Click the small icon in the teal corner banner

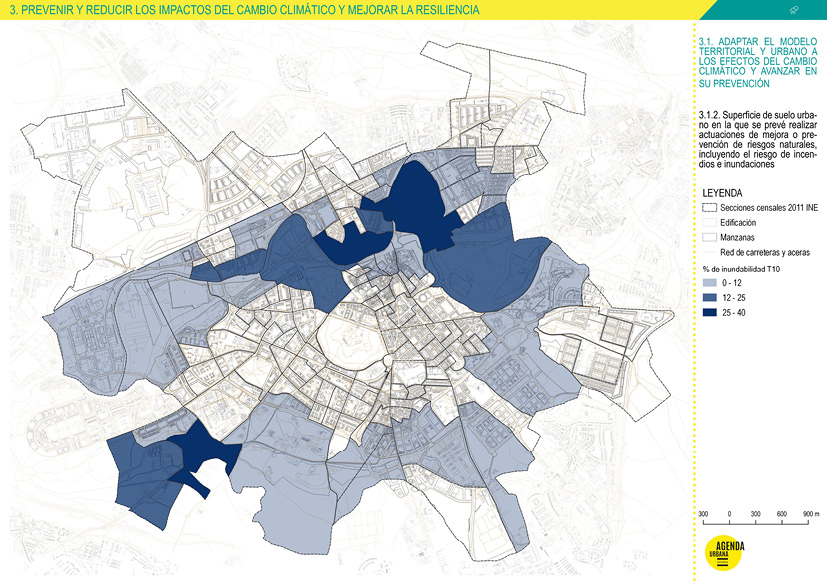(x=793, y=9)
